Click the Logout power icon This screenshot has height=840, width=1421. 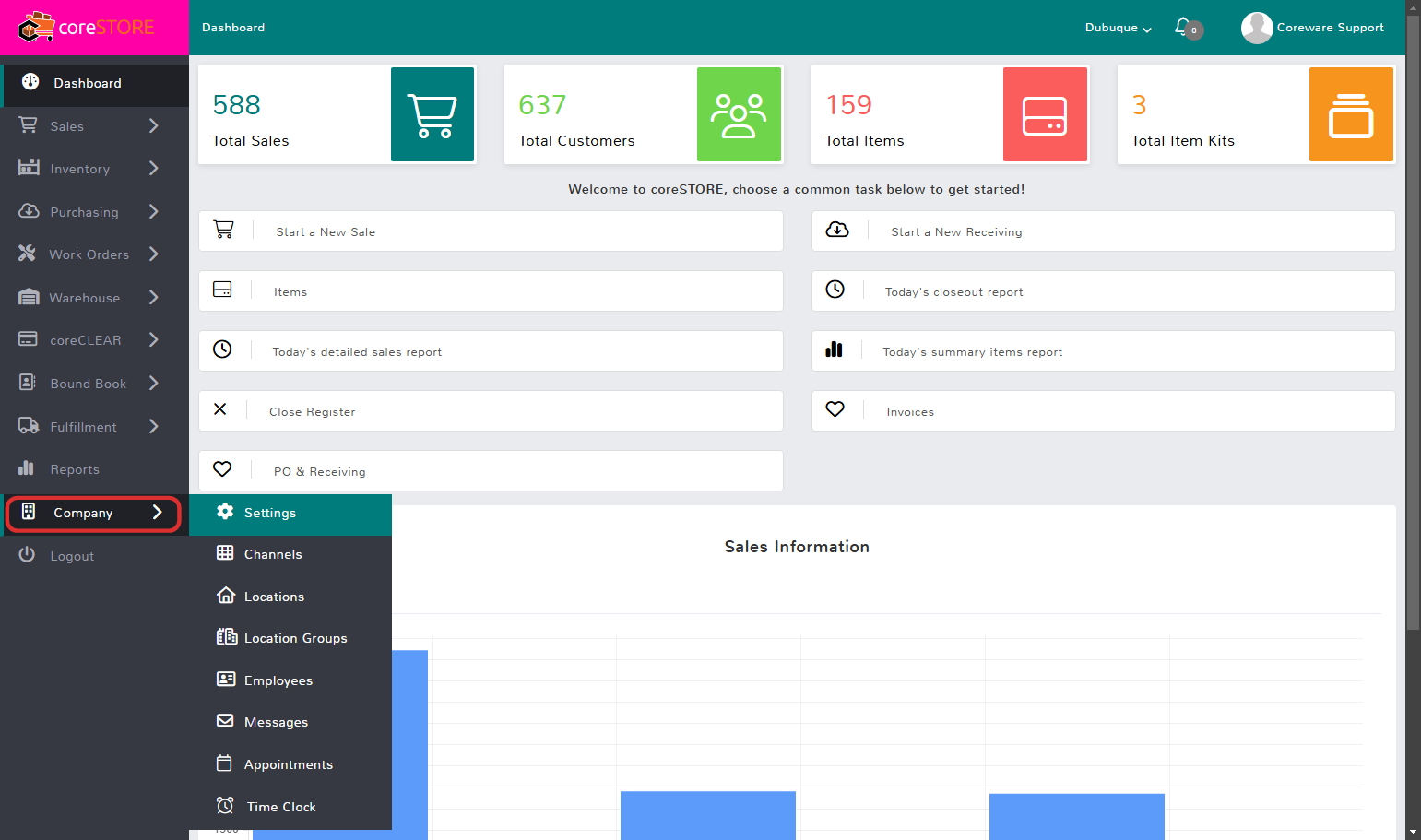(x=27, y=554)
